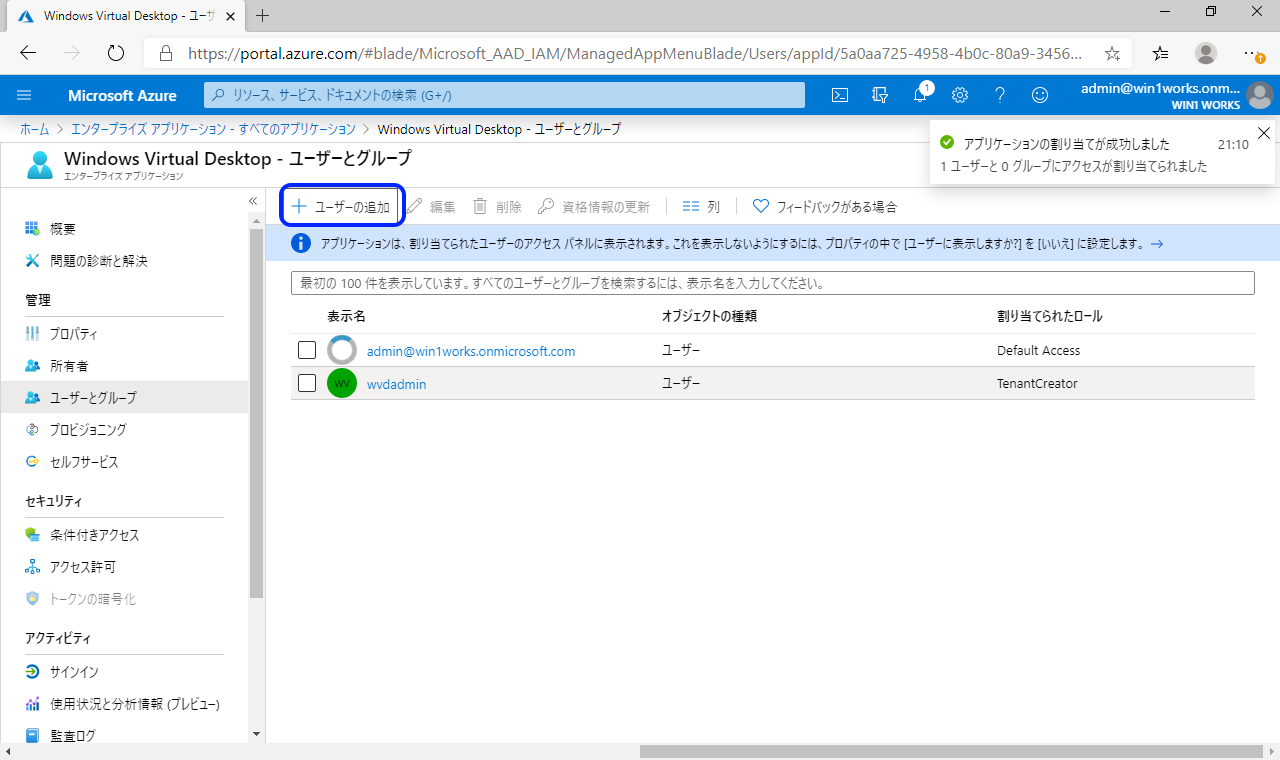1280x760 pixels.
Task: Open the browser settings and more menu
Action: 1251,53
